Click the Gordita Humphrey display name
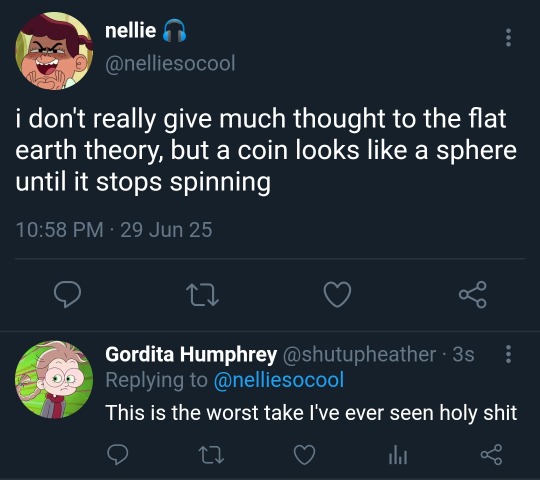This screenshot has height=480, width=540. click(191, 354)
